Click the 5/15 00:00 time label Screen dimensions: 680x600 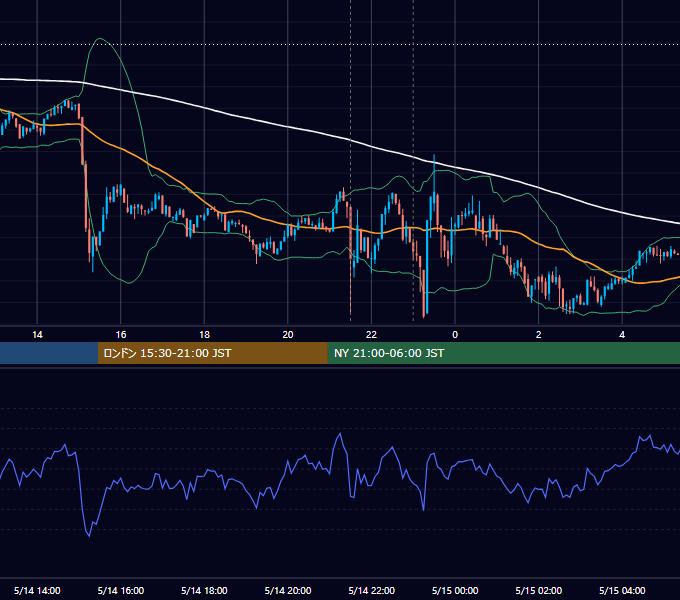point(455,590)
